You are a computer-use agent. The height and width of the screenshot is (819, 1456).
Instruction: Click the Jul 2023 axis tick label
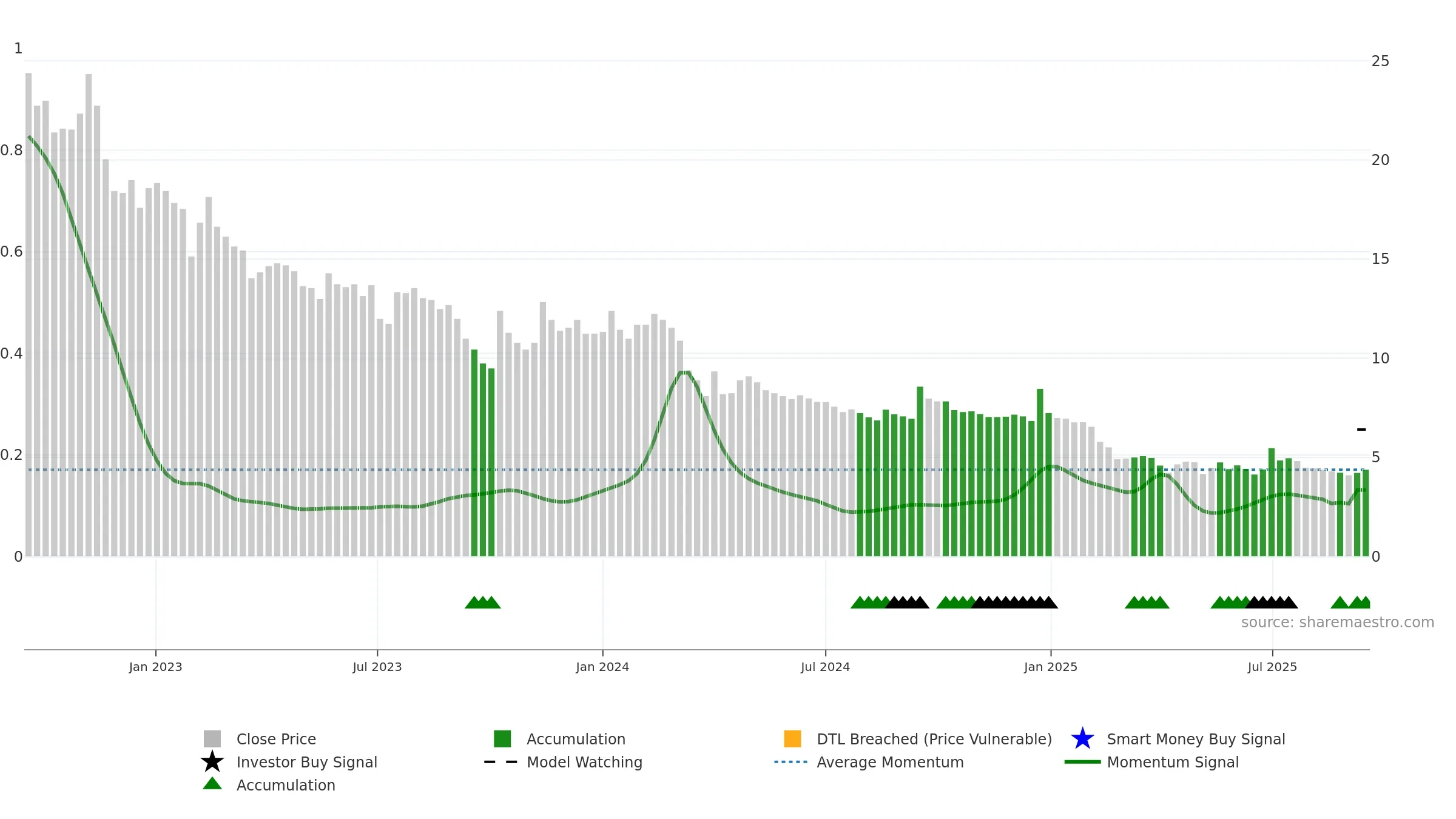377,667
